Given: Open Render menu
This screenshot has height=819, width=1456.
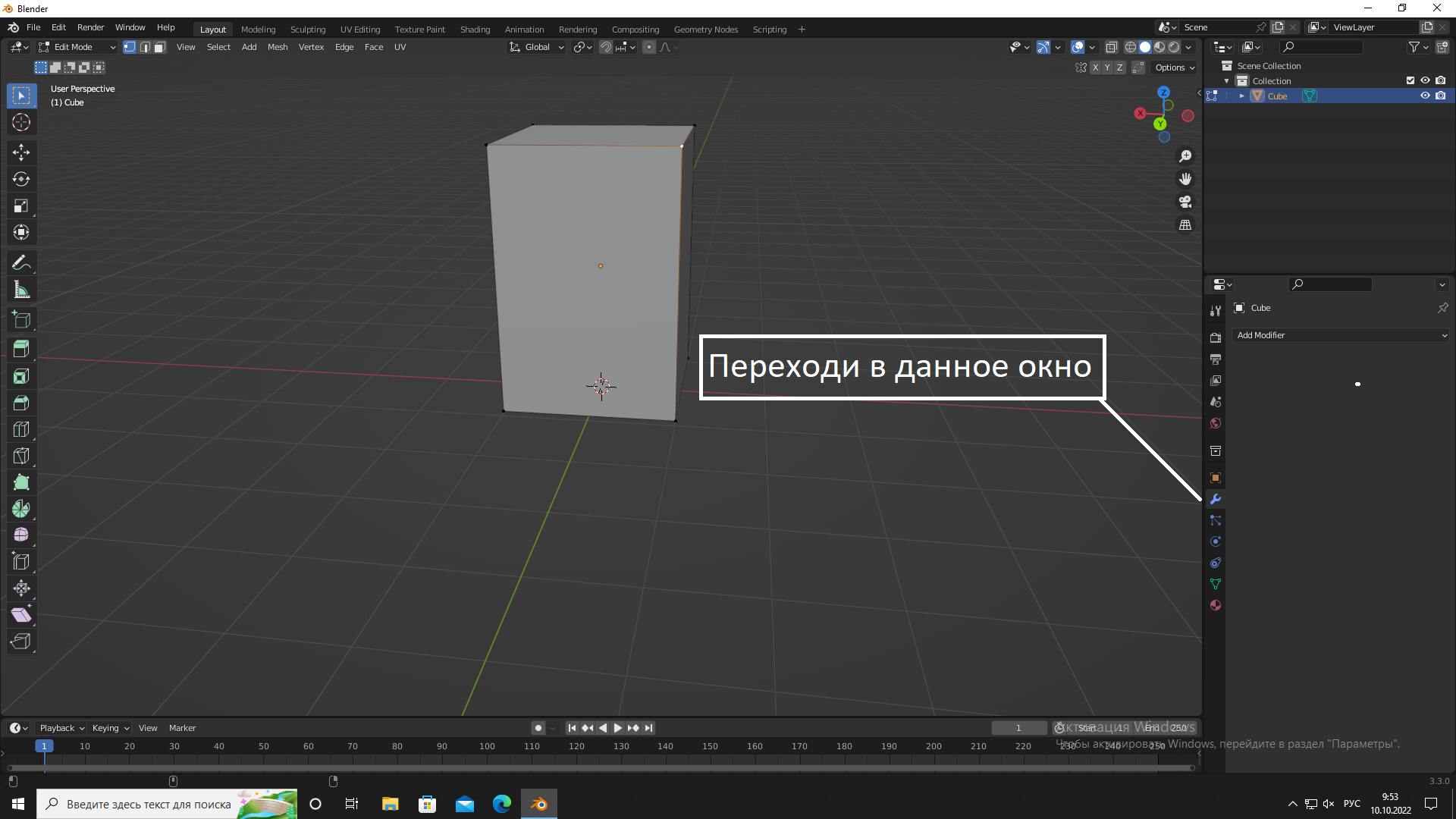Looking at the screenshot, I should [90, 27].
